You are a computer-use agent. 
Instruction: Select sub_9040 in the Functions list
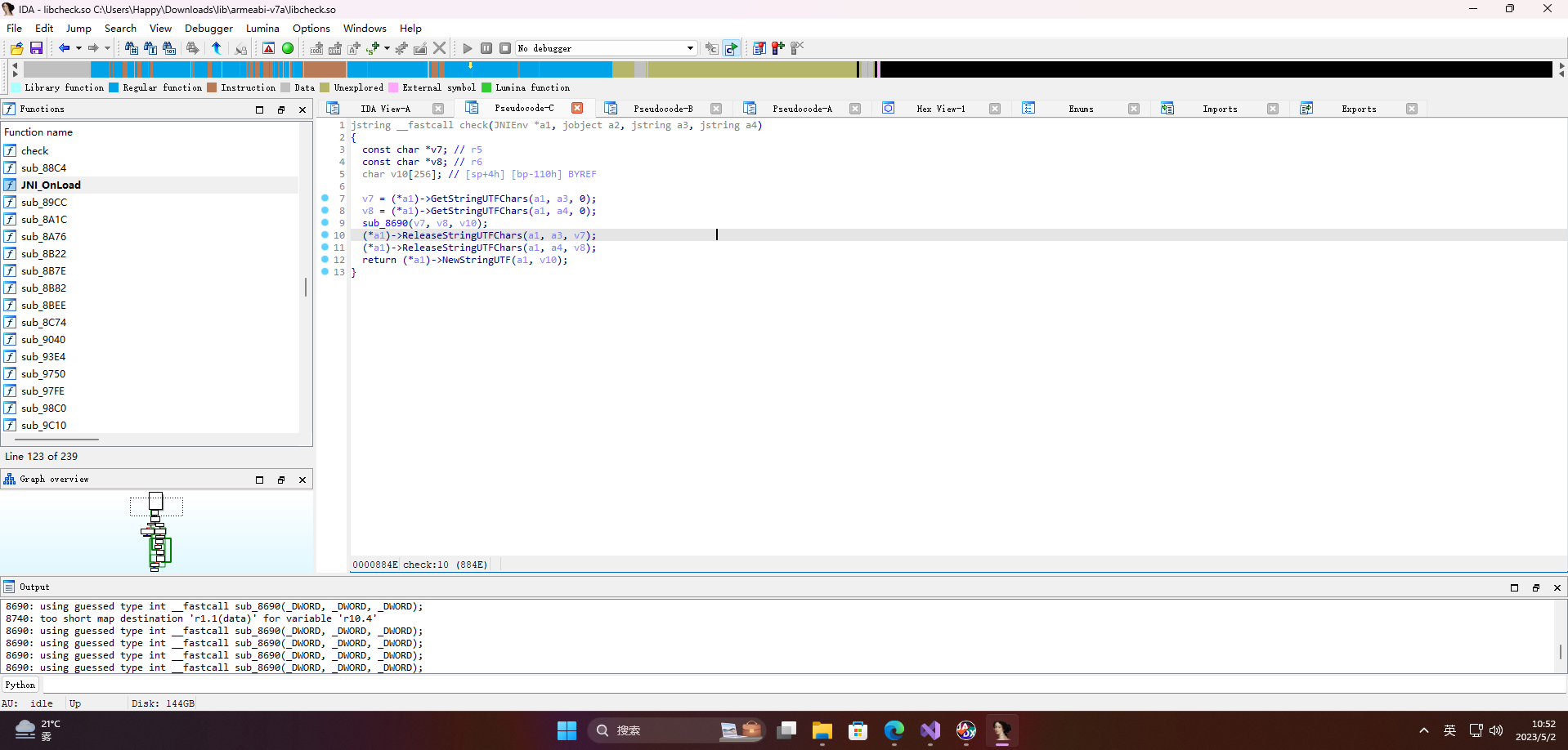pos(151,339)
